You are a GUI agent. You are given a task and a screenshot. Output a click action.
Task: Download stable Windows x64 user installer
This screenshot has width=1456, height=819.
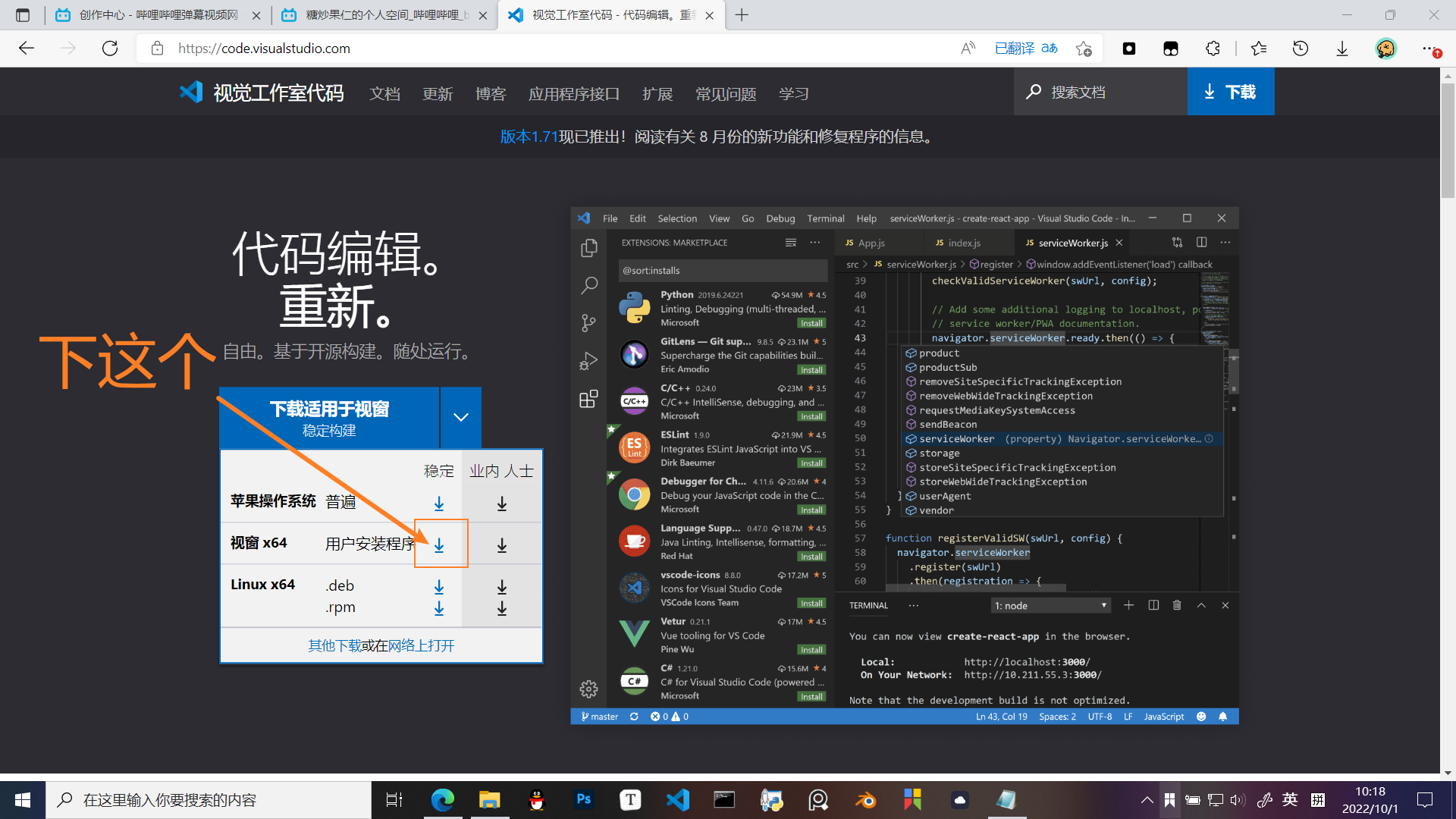pos(439,545)
